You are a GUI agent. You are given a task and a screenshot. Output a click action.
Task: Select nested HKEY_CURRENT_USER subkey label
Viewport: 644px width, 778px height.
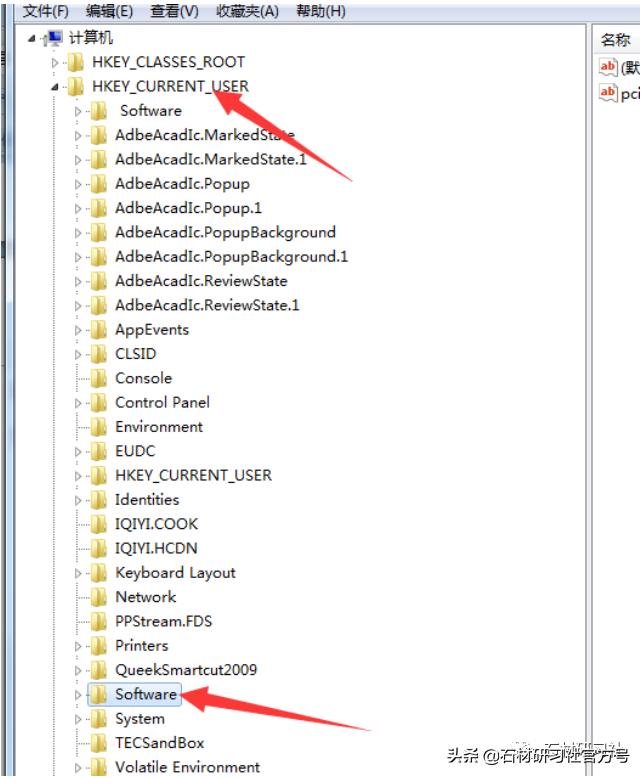point(193,476)
